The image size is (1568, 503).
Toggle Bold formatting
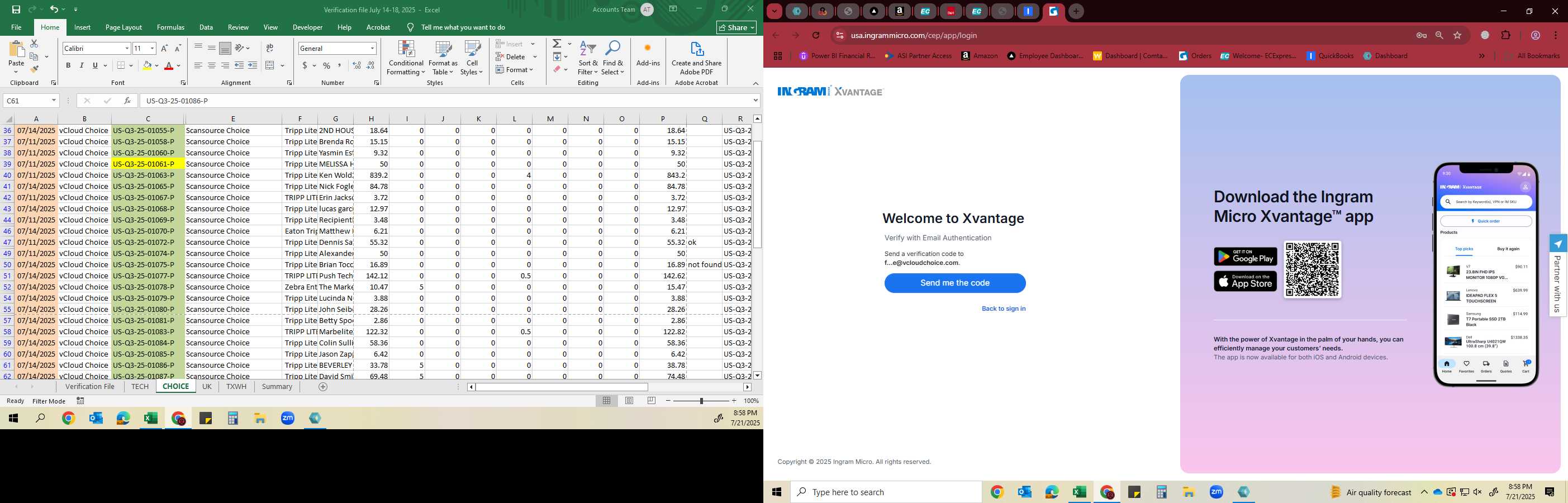coord(68,65)
